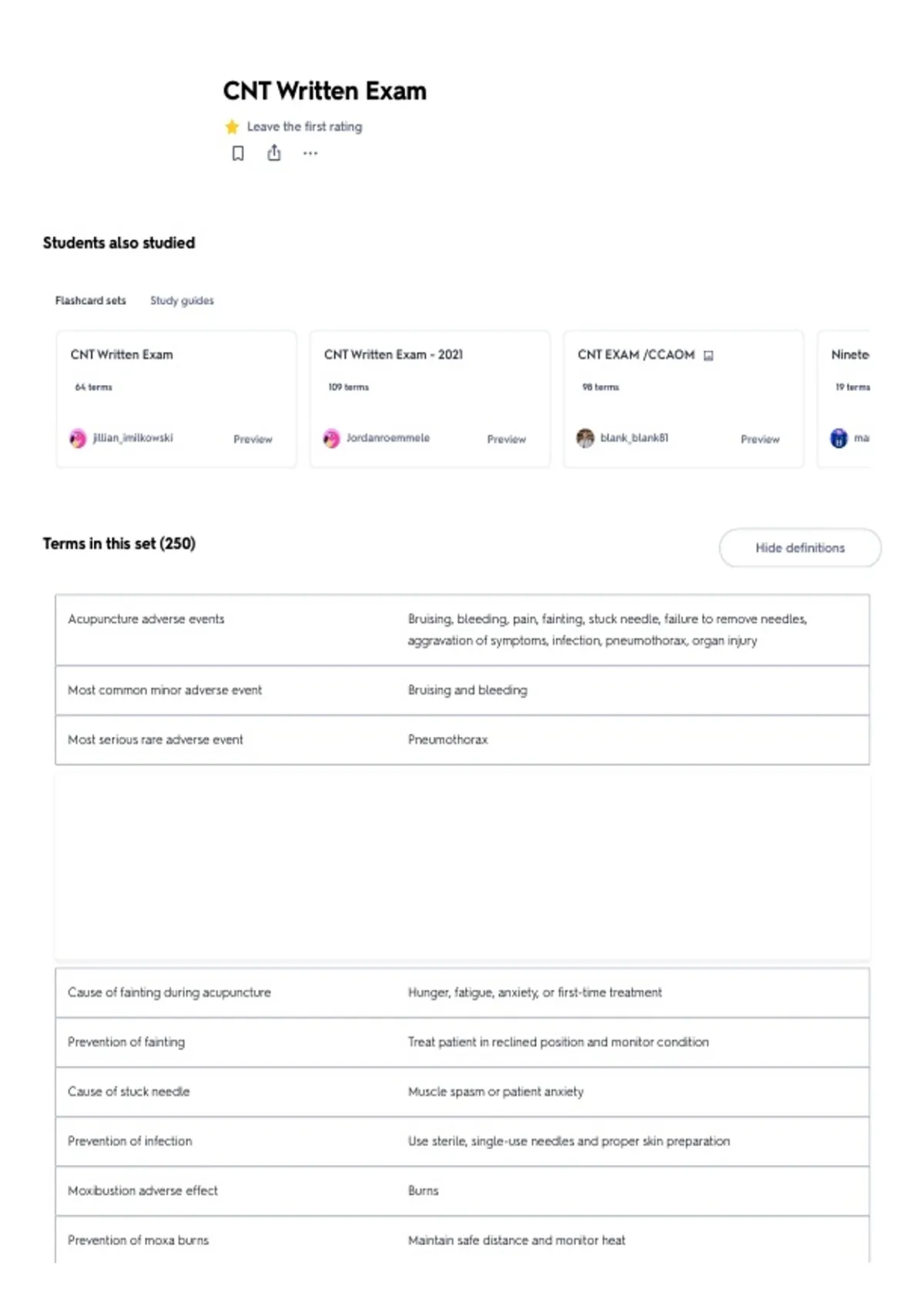Click the Acupuncture adverse events term row

click(462, 630)
